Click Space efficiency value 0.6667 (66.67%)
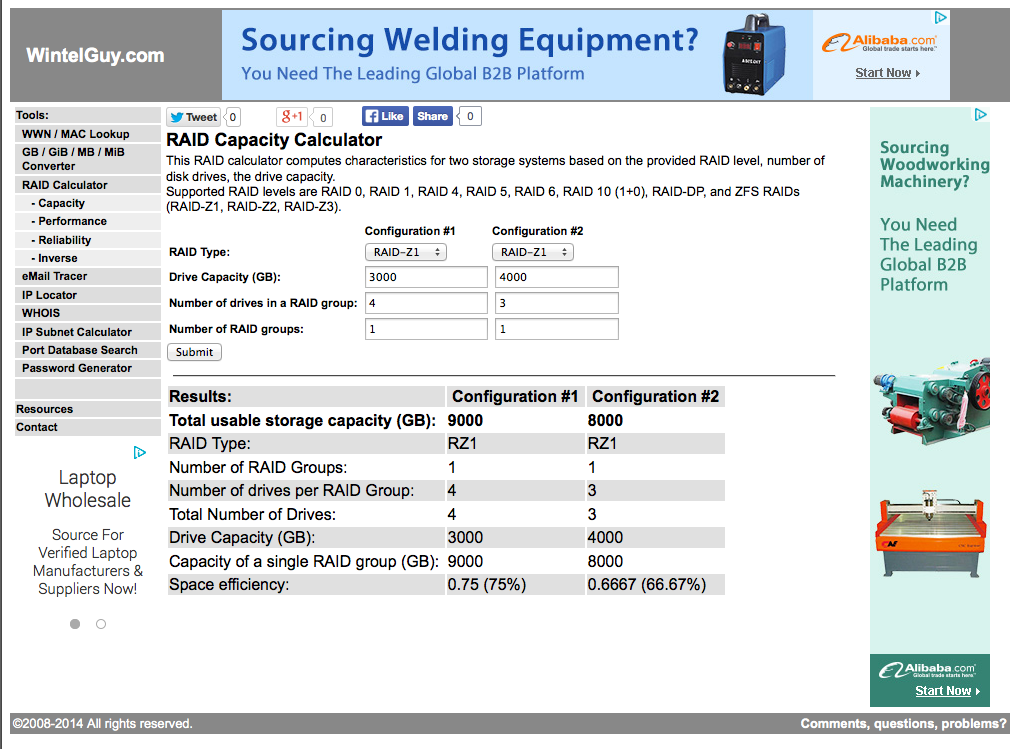 (647, 585)
